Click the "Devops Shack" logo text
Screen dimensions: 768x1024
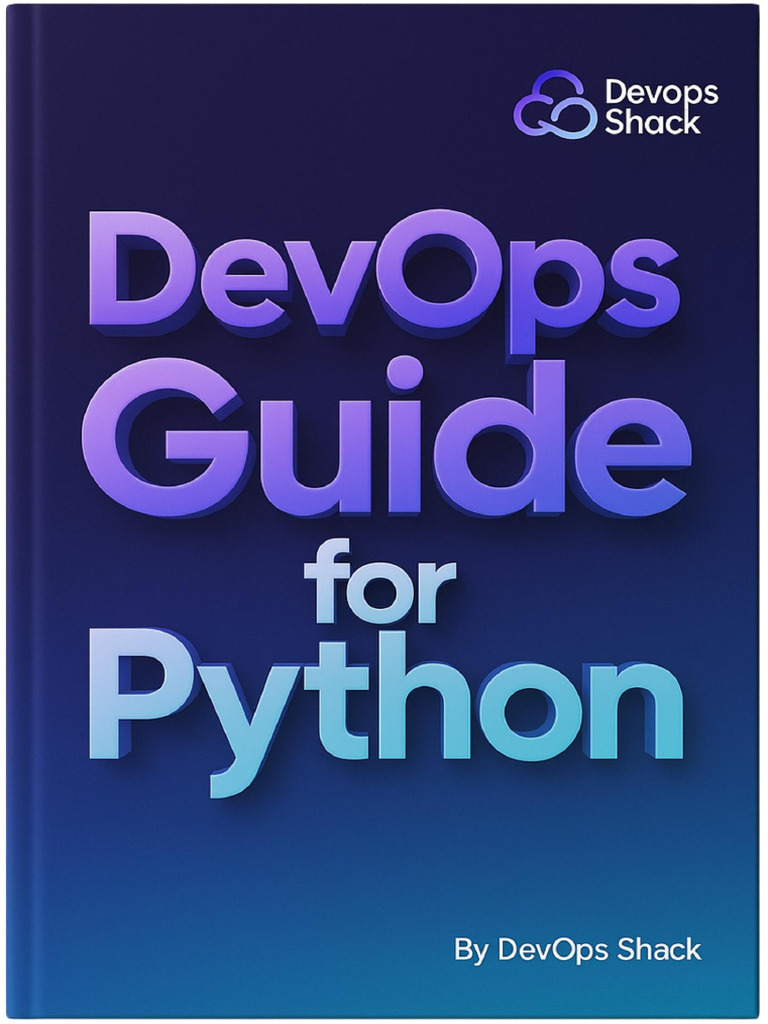[x=660, y=107]
